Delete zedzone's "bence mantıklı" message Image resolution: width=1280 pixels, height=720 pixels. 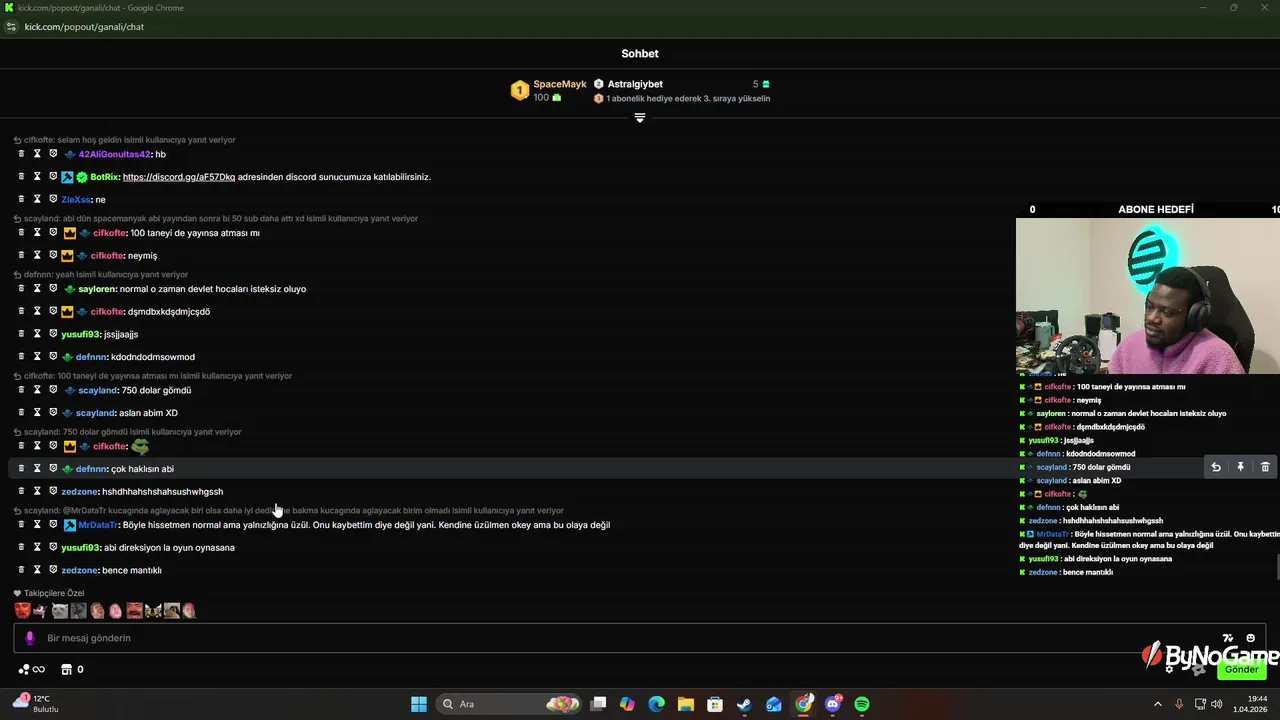21,570
